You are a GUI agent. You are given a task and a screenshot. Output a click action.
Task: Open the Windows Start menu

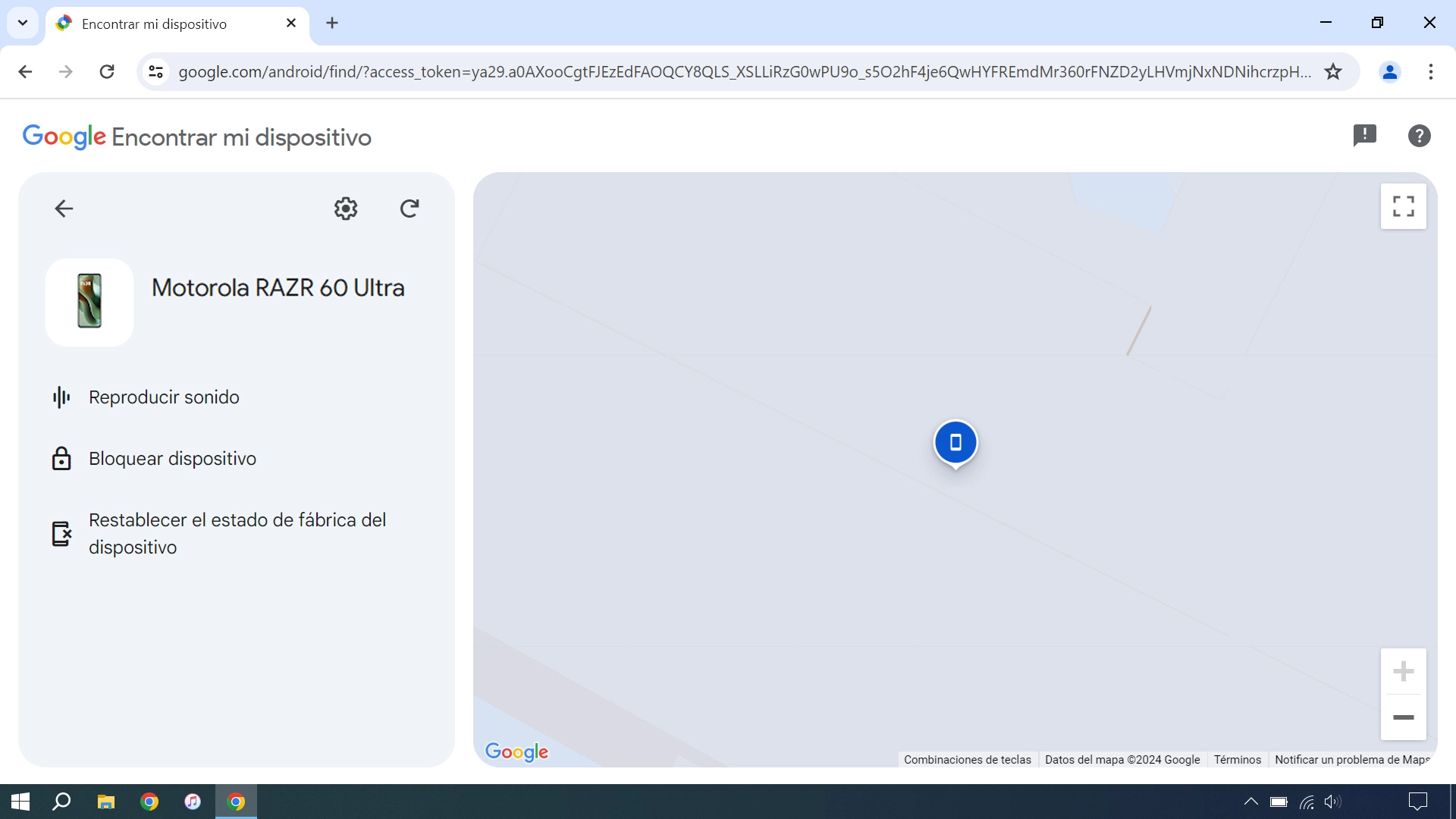click(x=20, y=802)
